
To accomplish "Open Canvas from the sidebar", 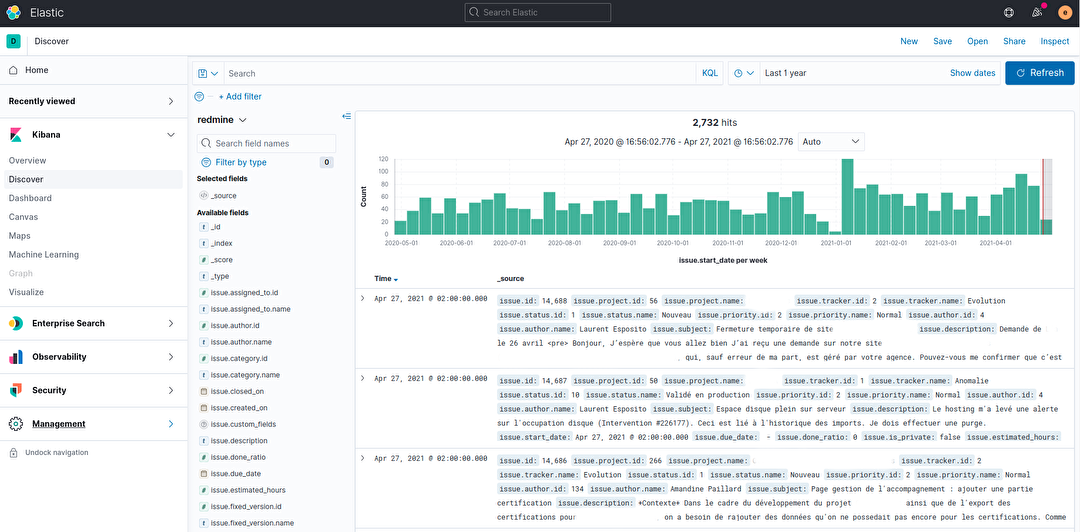I will click(23, 217).
